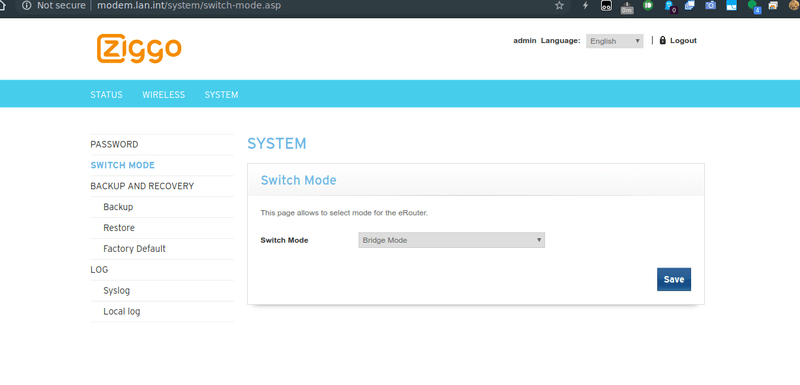Viewport: 800px width, 385px height.
Task: Click the green Pushbullet extension icon
Action: coord(648,5)
